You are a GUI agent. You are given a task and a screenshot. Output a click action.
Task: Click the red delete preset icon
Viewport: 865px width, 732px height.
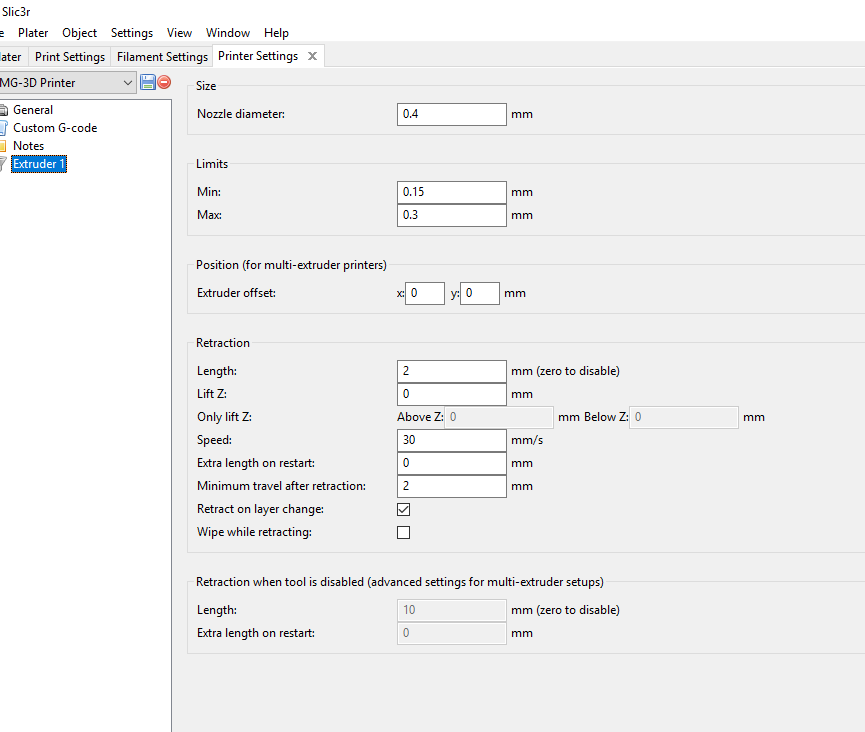coord(164,82)
